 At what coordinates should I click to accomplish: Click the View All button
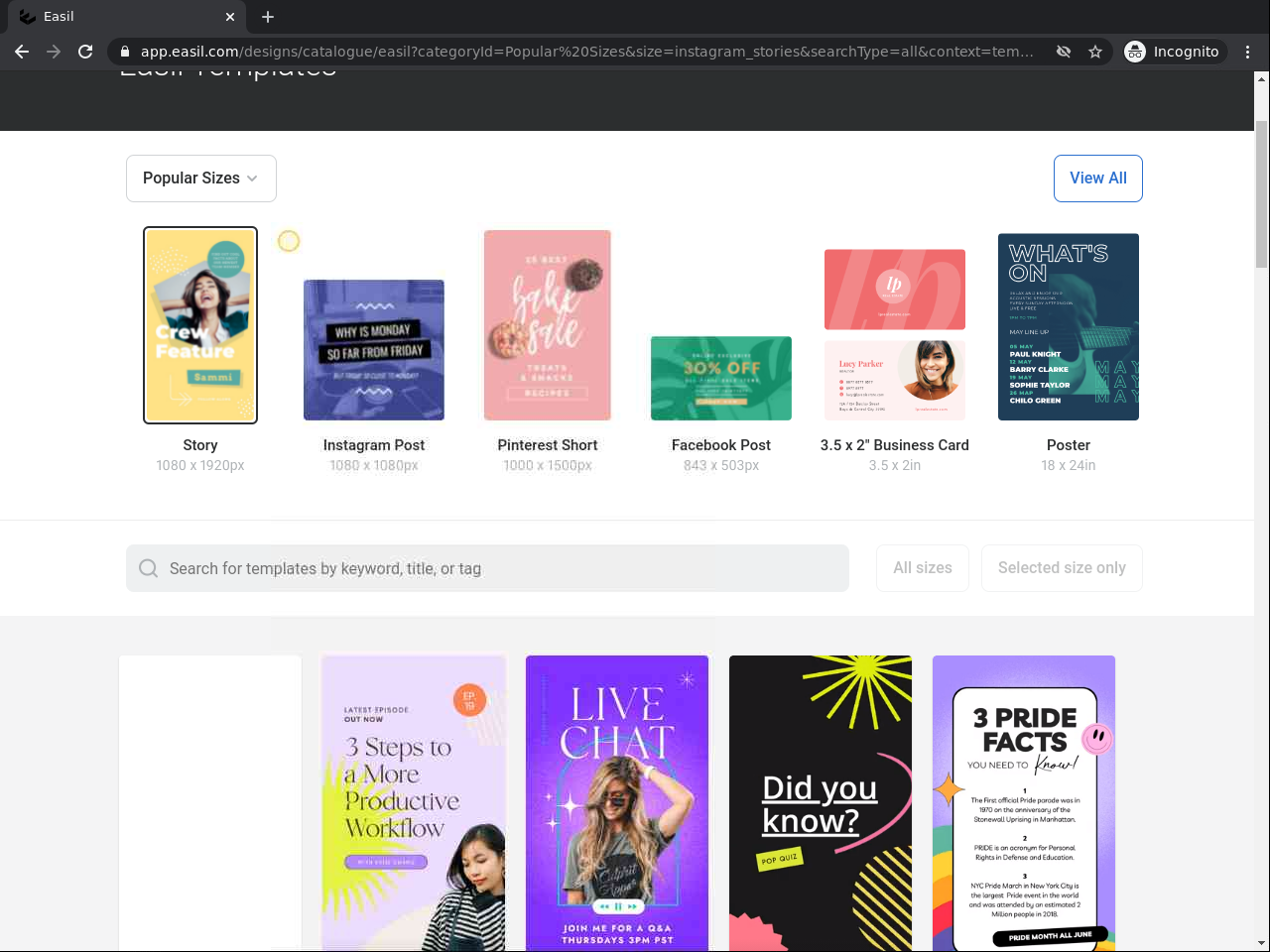coord(1098,178)
